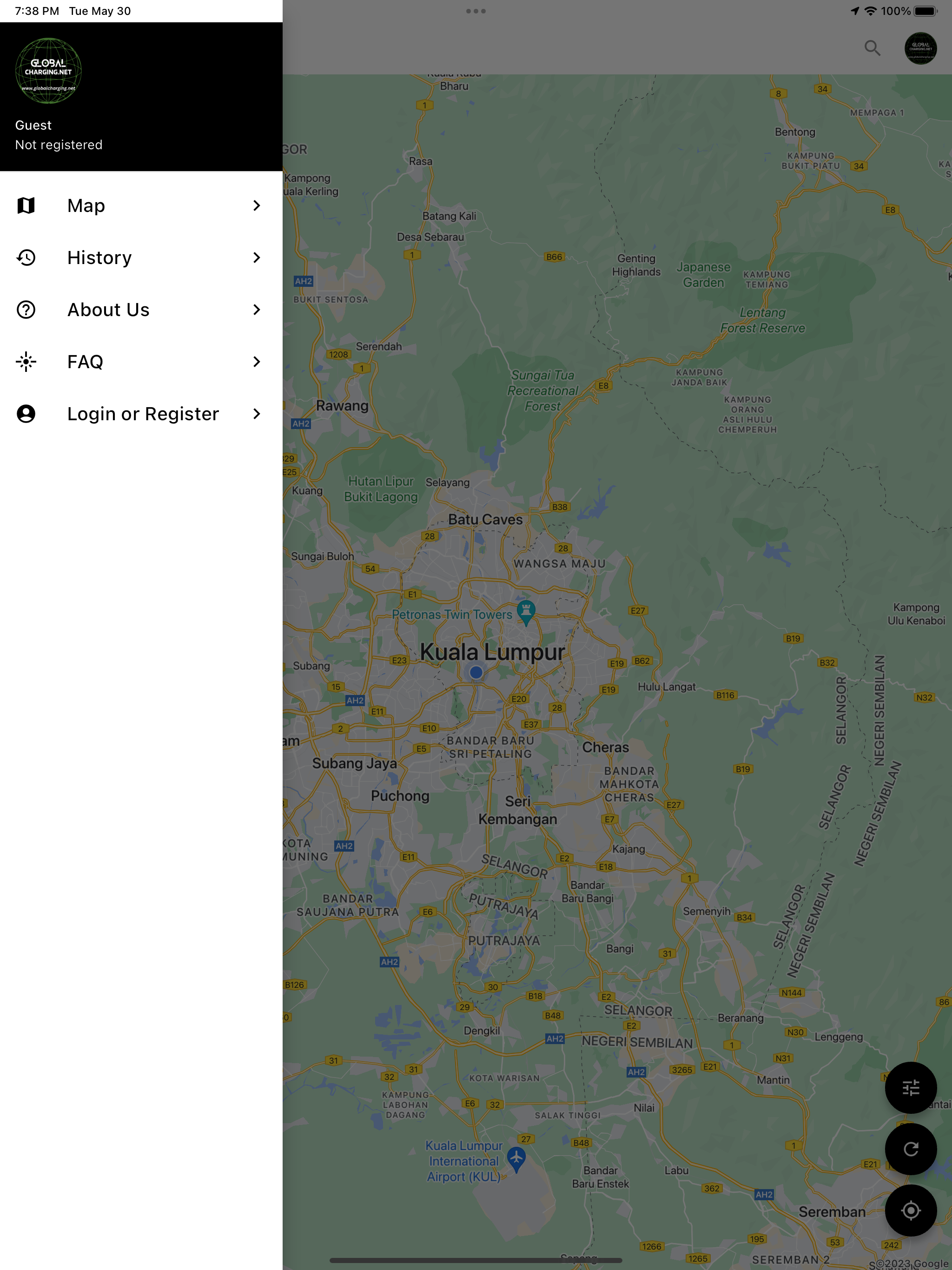Screen dimensions: 952x1270
Task: Click the refresh map button
Action: click(911, 1149)
